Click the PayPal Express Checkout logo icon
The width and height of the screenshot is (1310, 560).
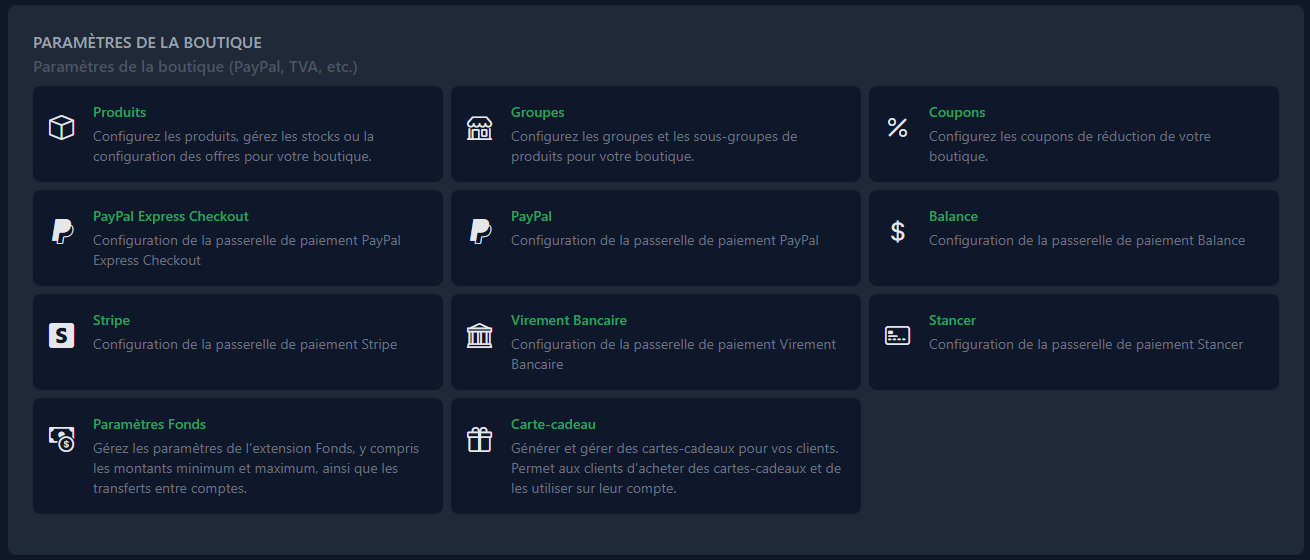[x=62, y=232]
